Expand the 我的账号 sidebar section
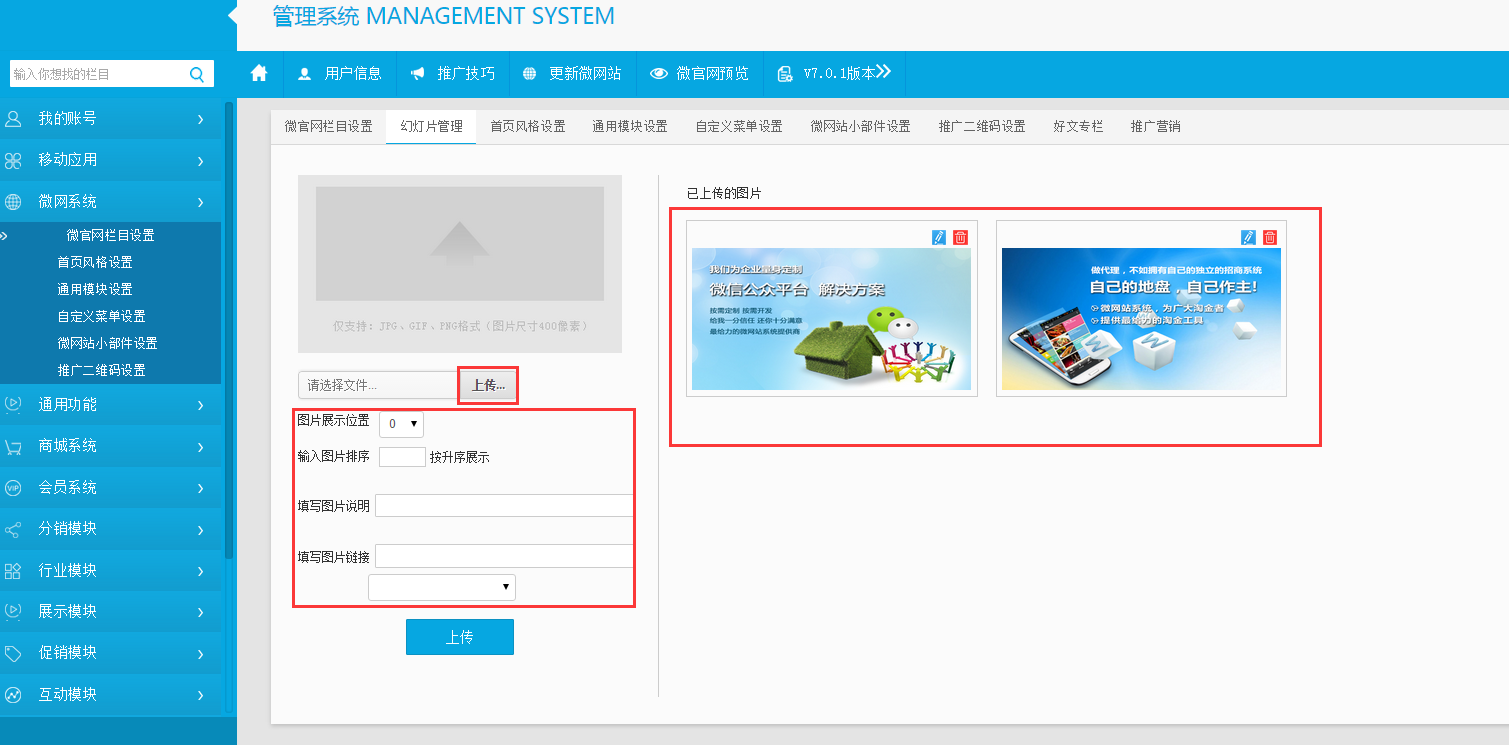The image size is (1509, 745). (110, 118)
